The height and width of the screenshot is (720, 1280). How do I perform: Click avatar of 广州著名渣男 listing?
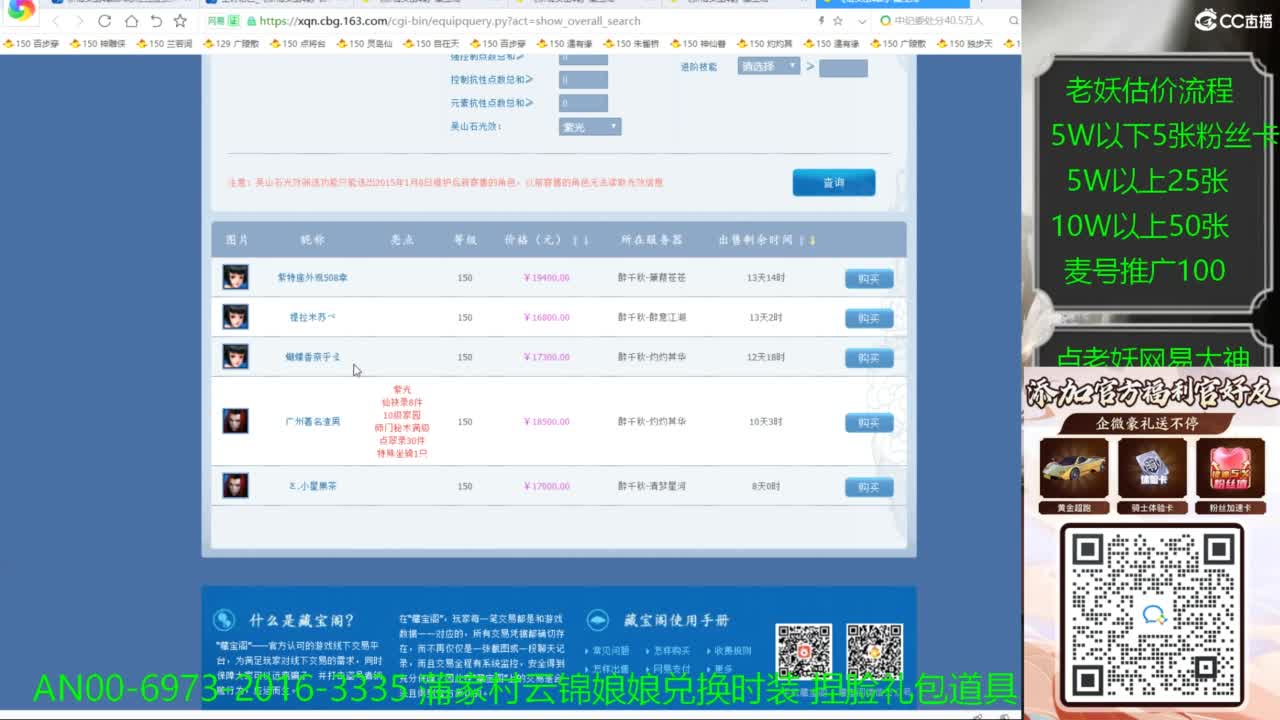click(235, 421)
